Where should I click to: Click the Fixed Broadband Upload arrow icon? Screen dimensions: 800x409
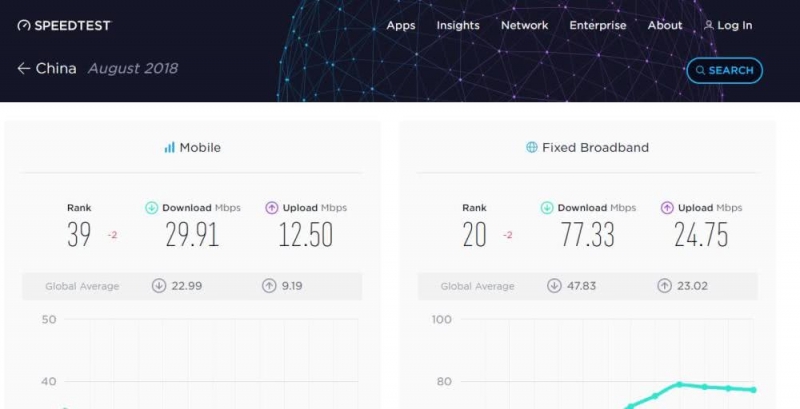(x=667, y=208)
